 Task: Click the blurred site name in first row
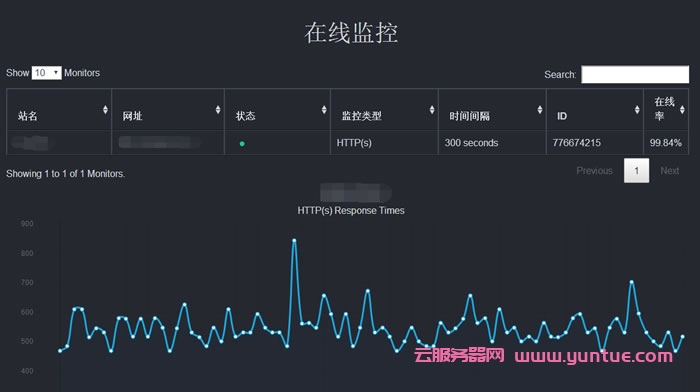30,143
